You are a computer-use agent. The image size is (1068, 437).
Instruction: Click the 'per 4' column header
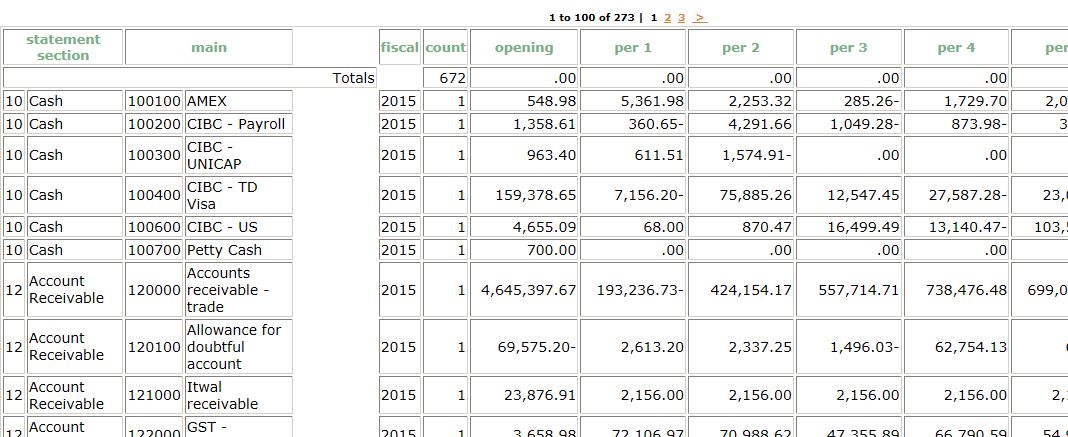pyautogui.click(x=956, y=48)
